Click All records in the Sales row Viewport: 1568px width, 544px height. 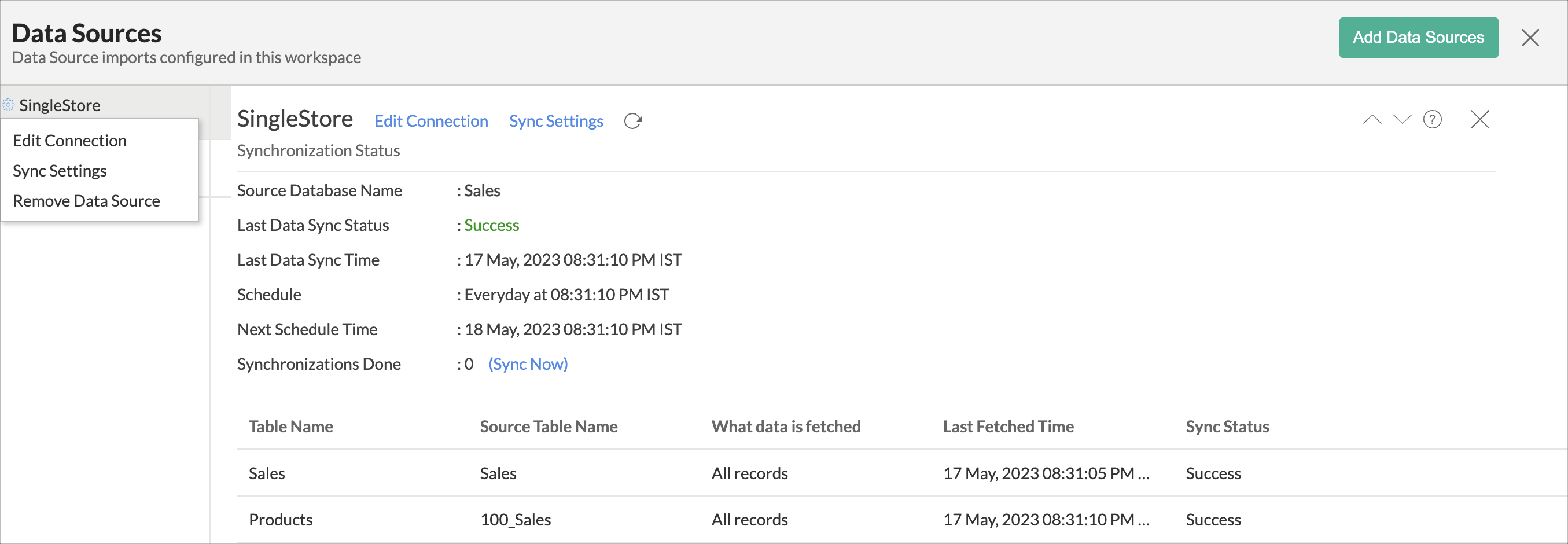point(749,473)
